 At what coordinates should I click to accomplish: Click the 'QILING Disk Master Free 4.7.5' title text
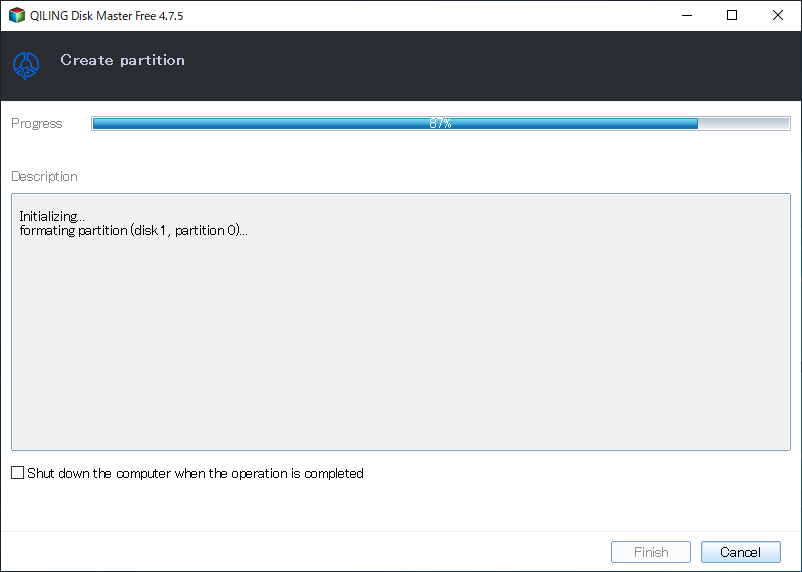[x=106, y=16]
